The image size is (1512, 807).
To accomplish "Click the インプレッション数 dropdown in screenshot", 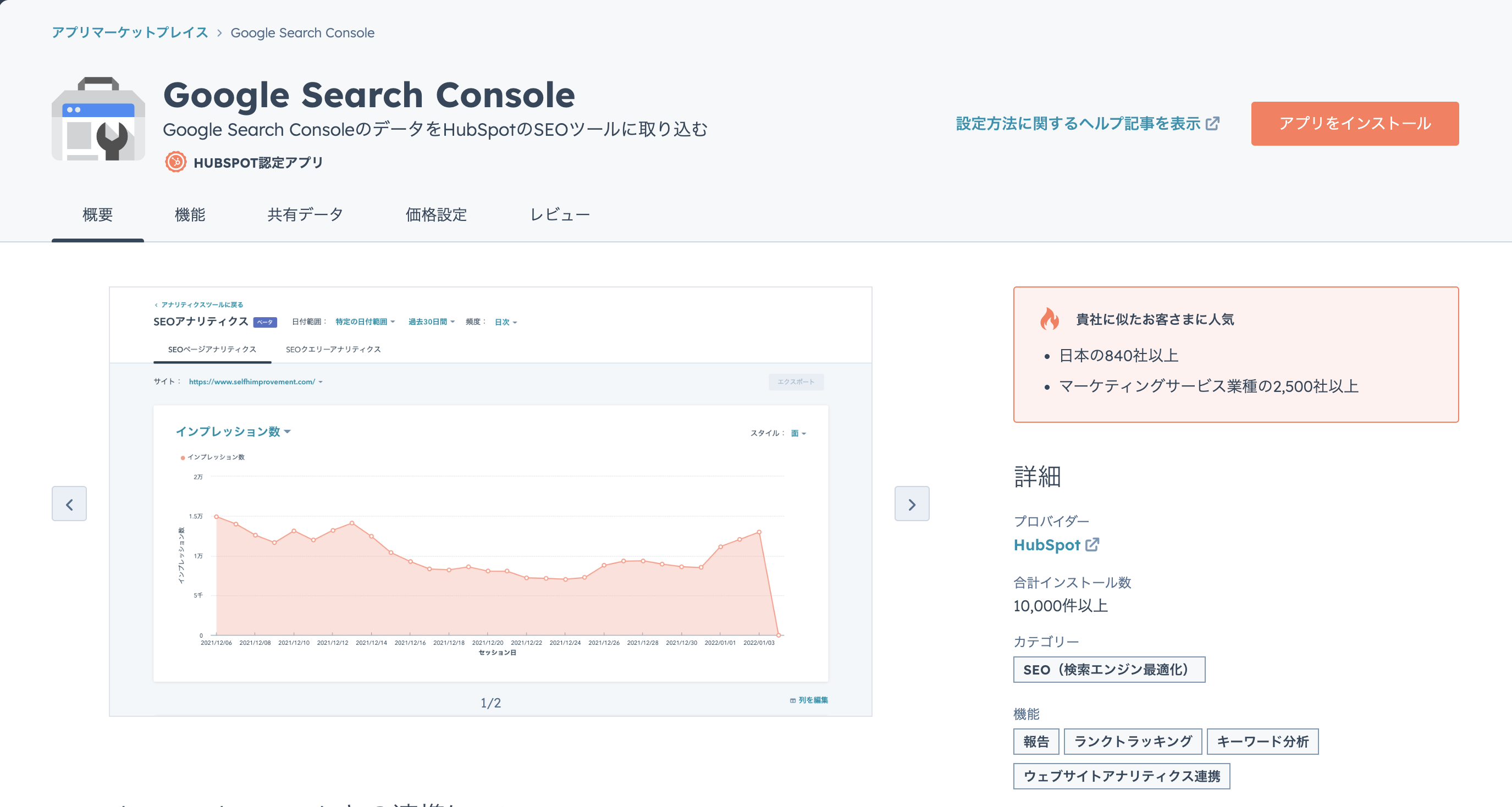I will coord(233,432).
